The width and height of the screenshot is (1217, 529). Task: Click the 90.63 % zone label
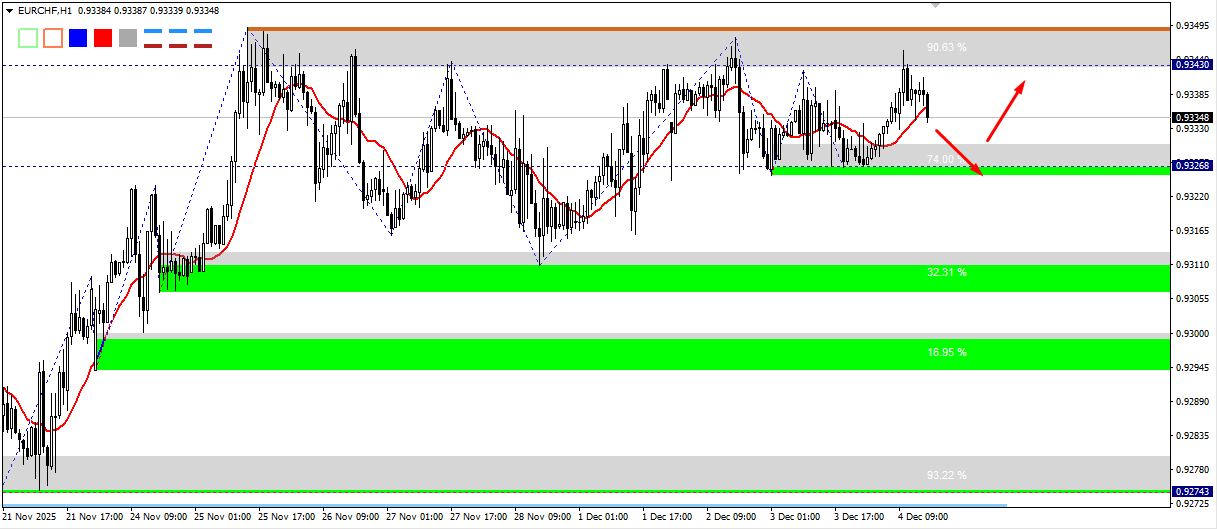(946, 47)
